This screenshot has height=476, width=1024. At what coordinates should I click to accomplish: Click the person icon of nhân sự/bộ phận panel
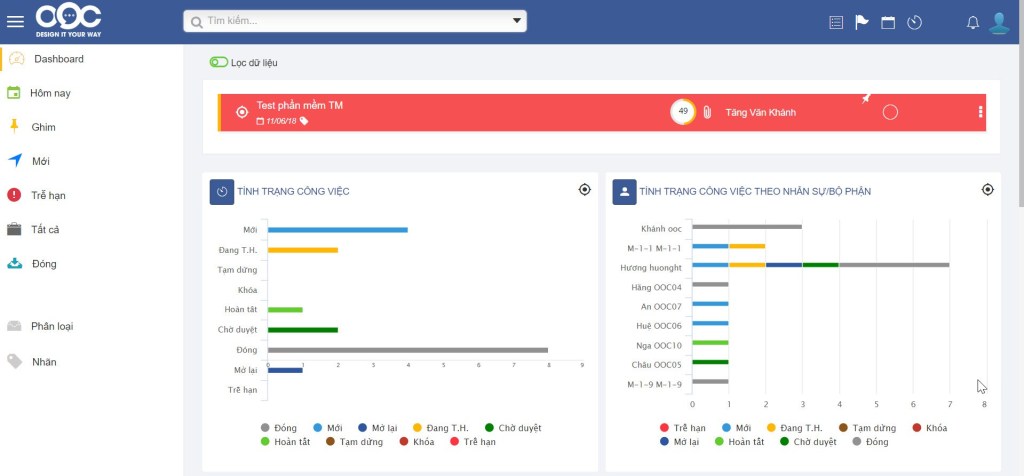click(624, 192)
